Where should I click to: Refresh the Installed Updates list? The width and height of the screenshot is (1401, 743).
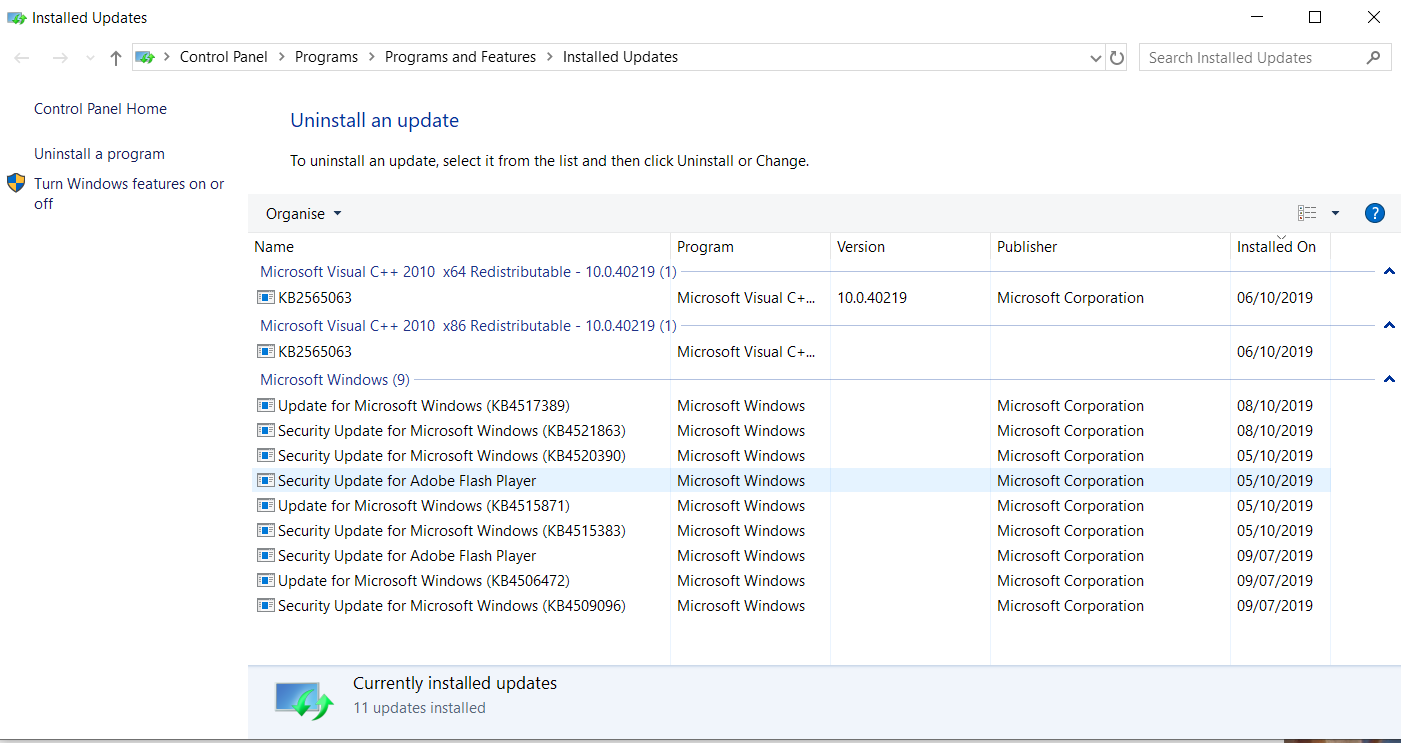click(x=1117, y=58)
